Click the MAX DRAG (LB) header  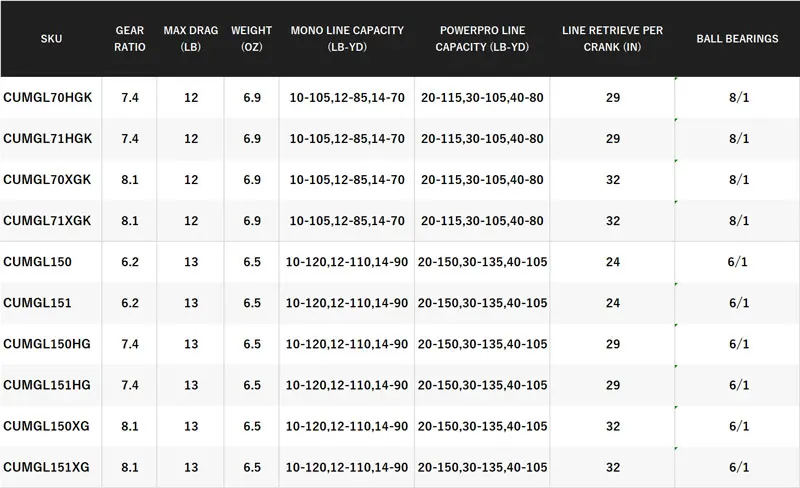click(191, 39)
